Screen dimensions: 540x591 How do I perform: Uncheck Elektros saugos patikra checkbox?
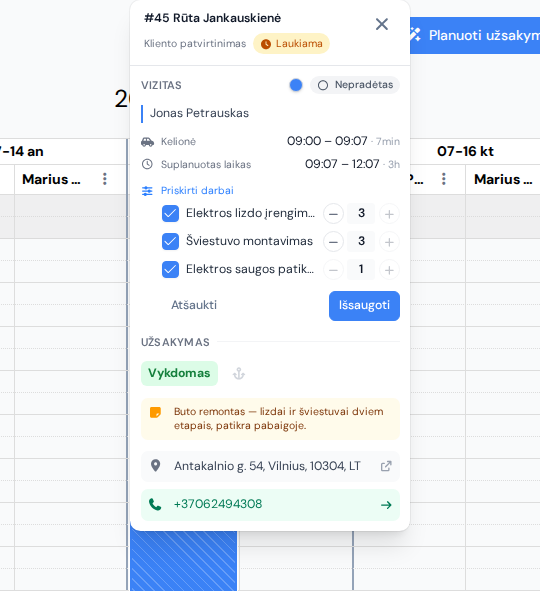(x=170, y=269)
